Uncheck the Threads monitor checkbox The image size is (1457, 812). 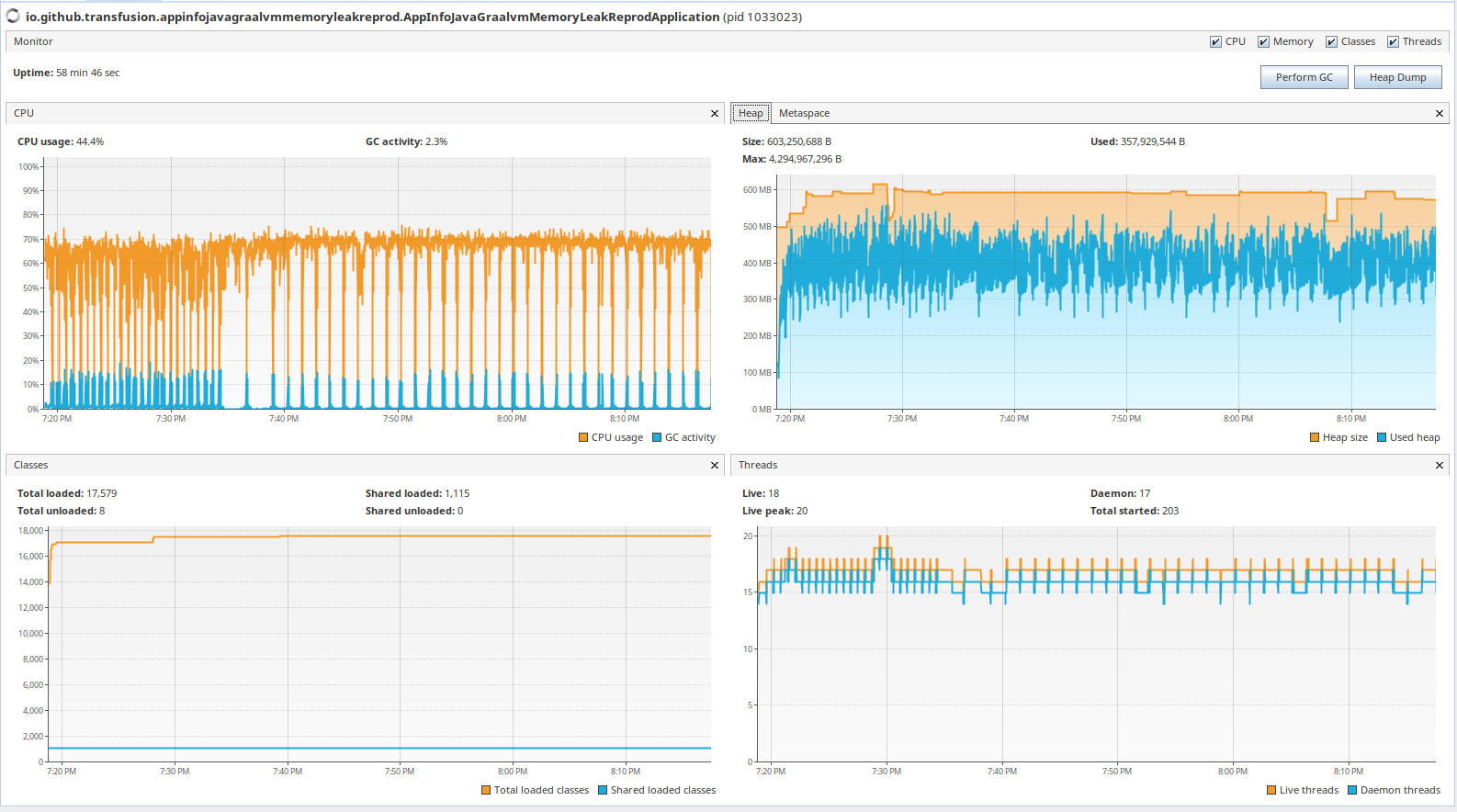click(x=1393, y=41)
